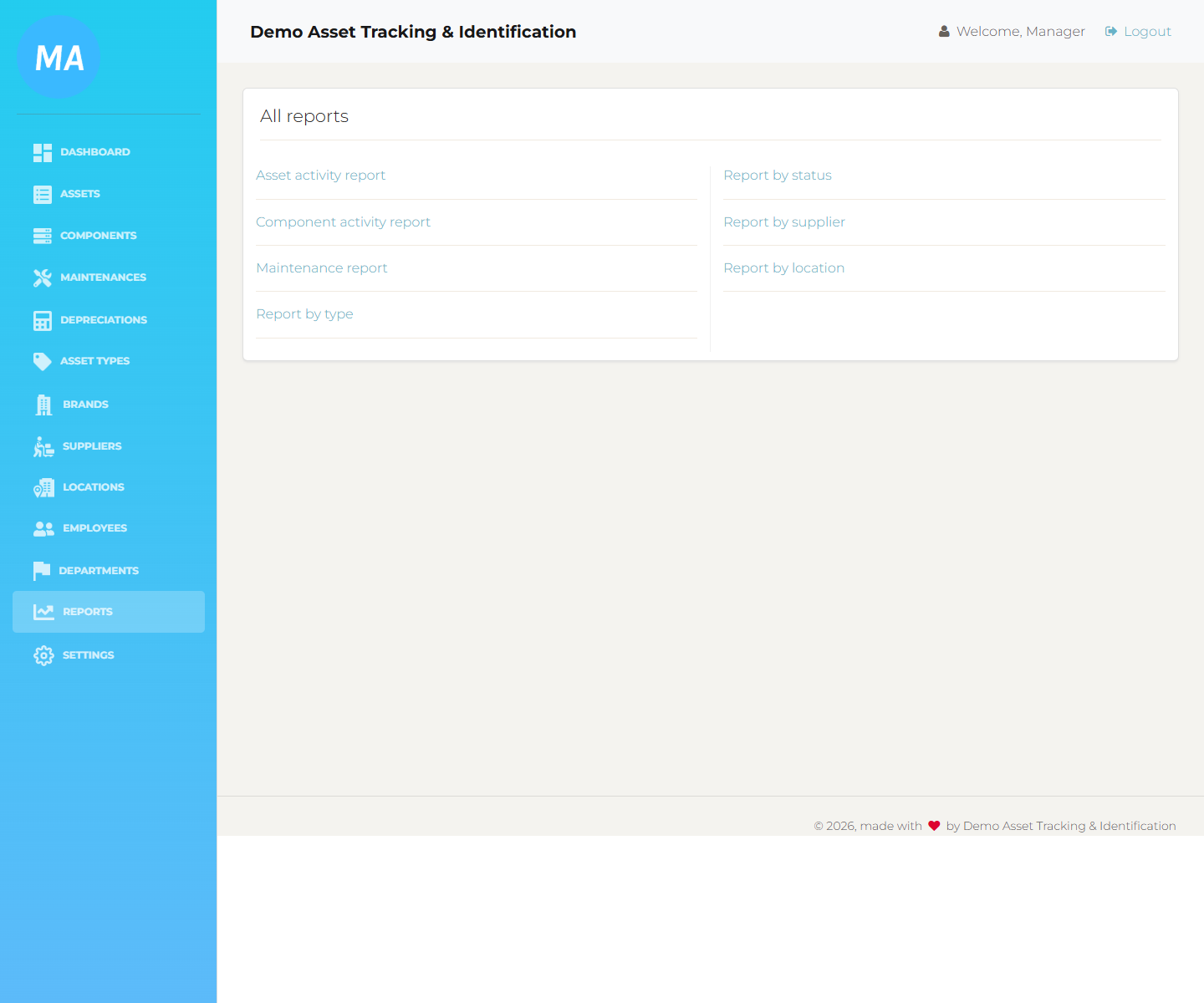The width and height of the screenshot is (1204, 1003).
Task: Select Departments menu label
Action: pyautogui.click(x=99, y=571)
